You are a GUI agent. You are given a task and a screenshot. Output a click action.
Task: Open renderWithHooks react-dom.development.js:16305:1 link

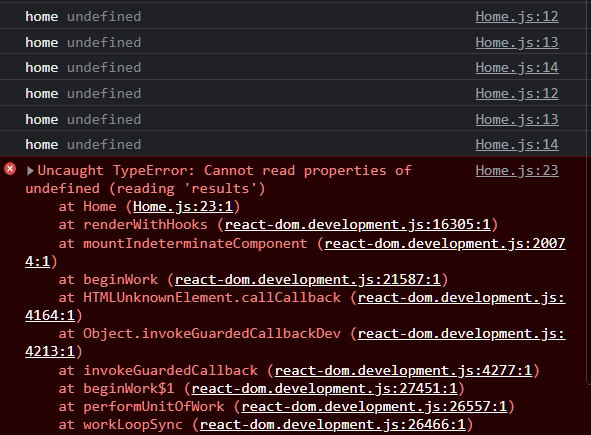click(357, 225)
